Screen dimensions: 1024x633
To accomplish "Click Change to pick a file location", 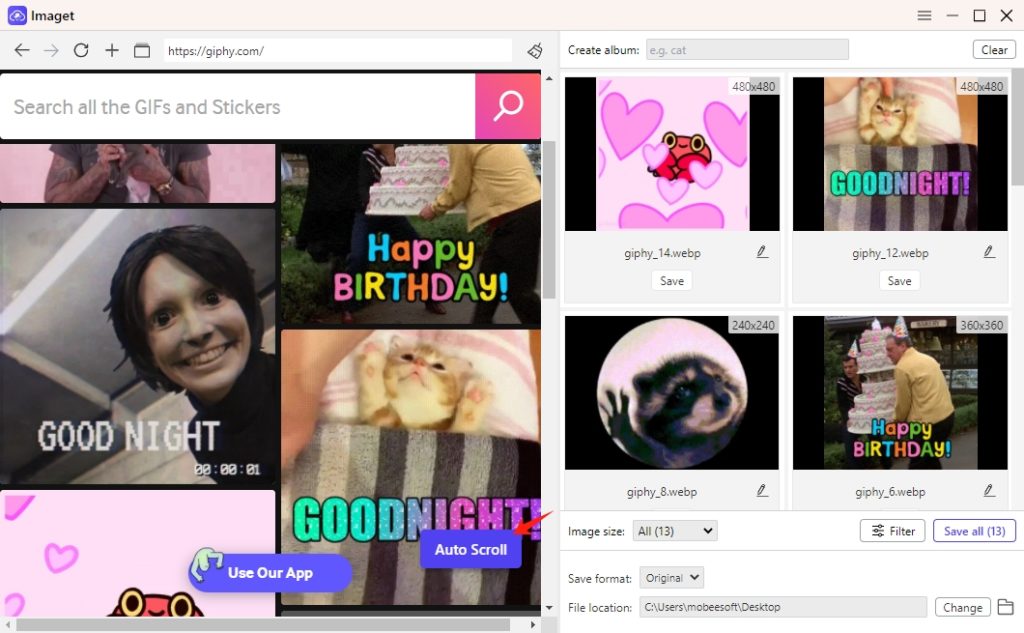I will click(x=962, y=607).
